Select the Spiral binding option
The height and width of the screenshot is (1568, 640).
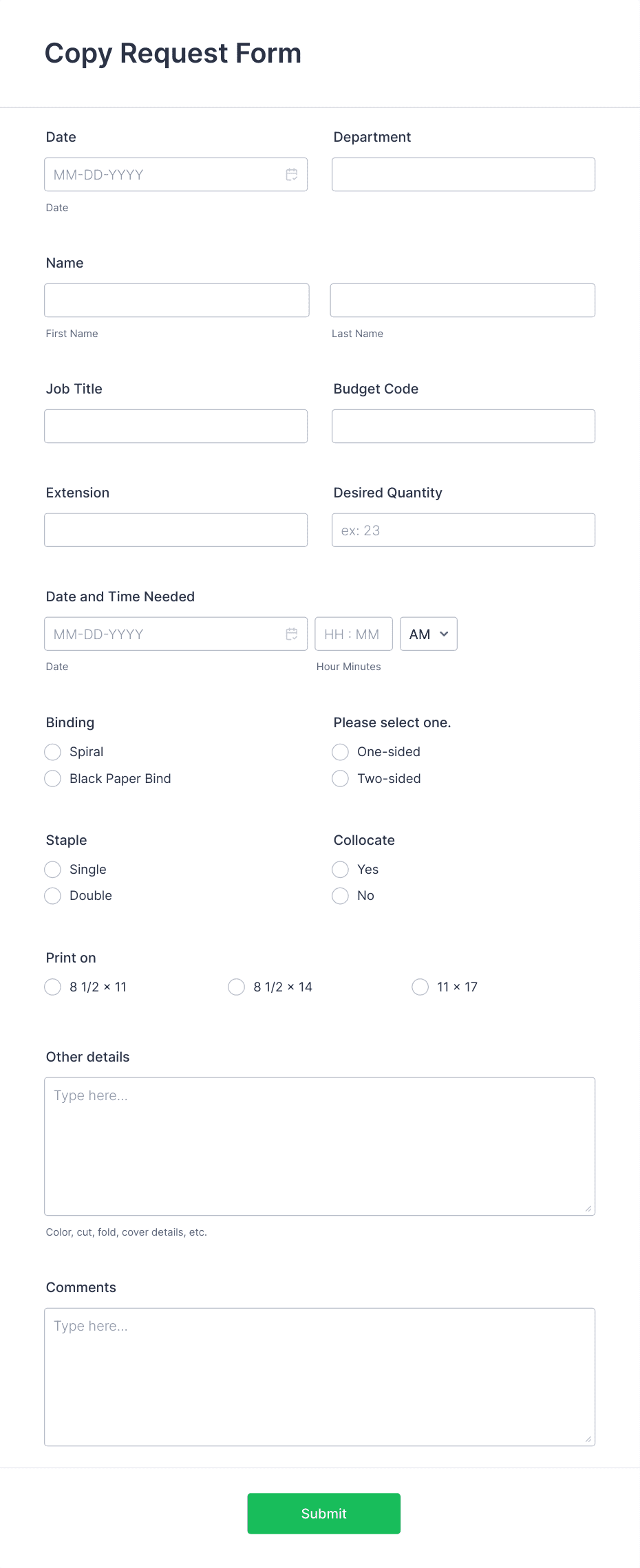coord(52,751)
